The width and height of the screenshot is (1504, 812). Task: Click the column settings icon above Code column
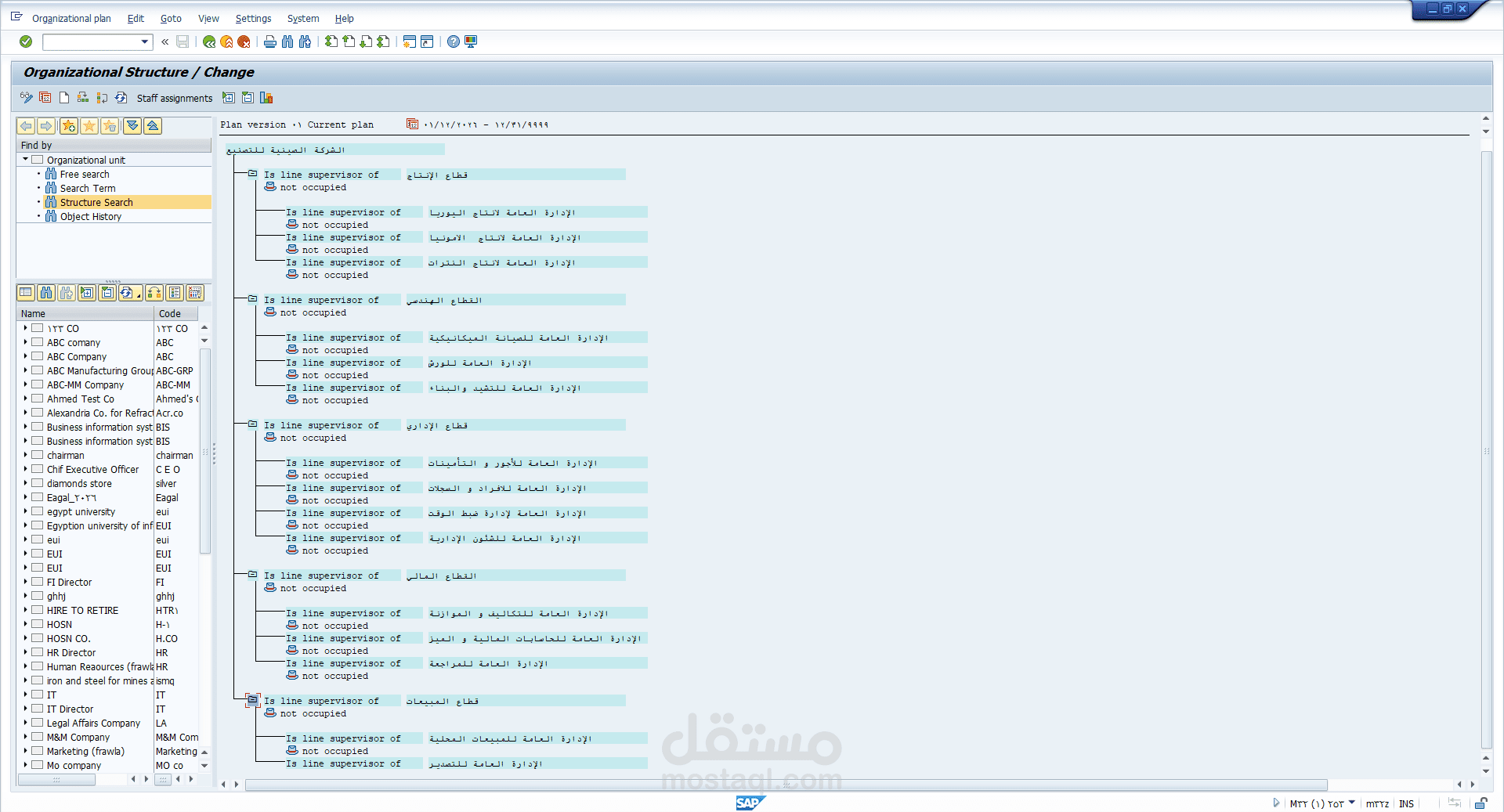(x=195, y=293)
